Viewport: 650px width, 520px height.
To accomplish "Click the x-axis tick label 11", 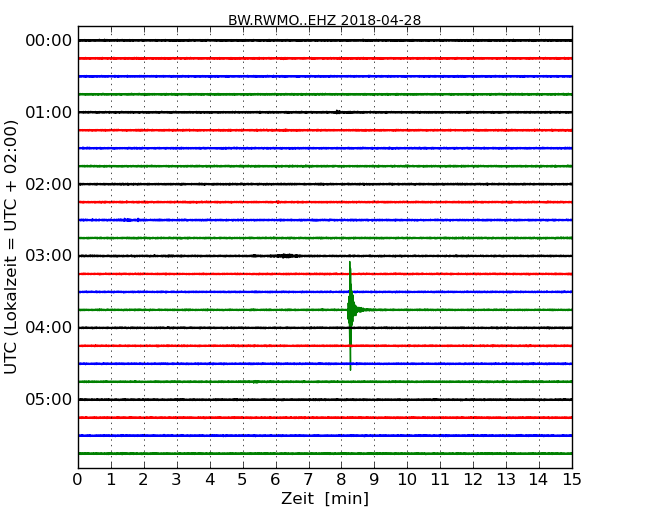I will point(440,480).
